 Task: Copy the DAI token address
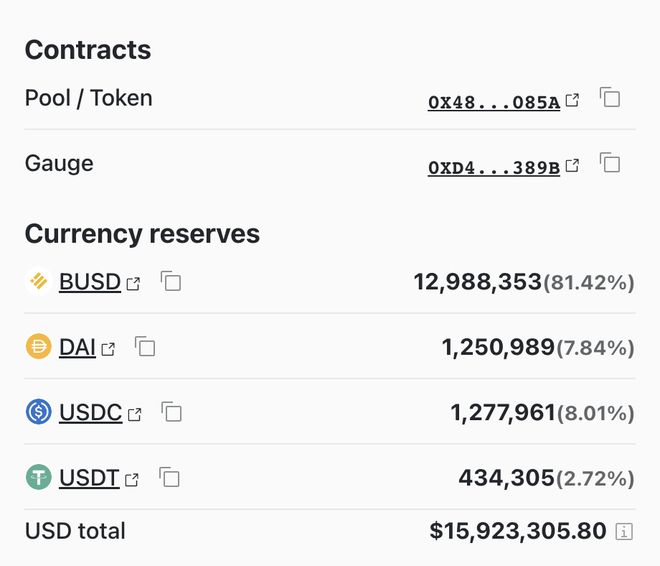coord(146,347)
